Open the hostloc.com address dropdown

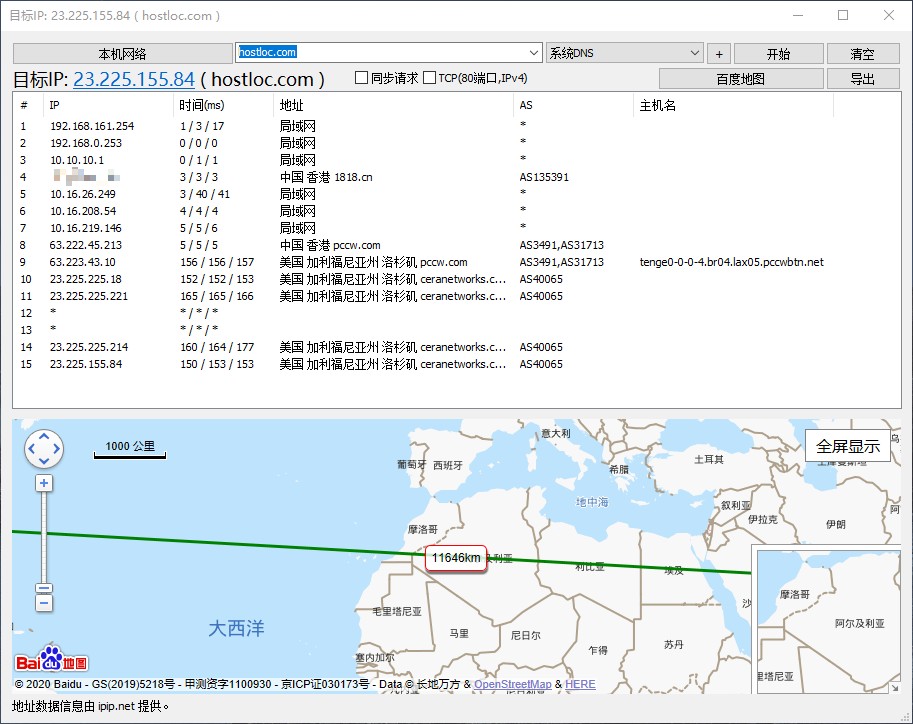(x=533, y=53)
